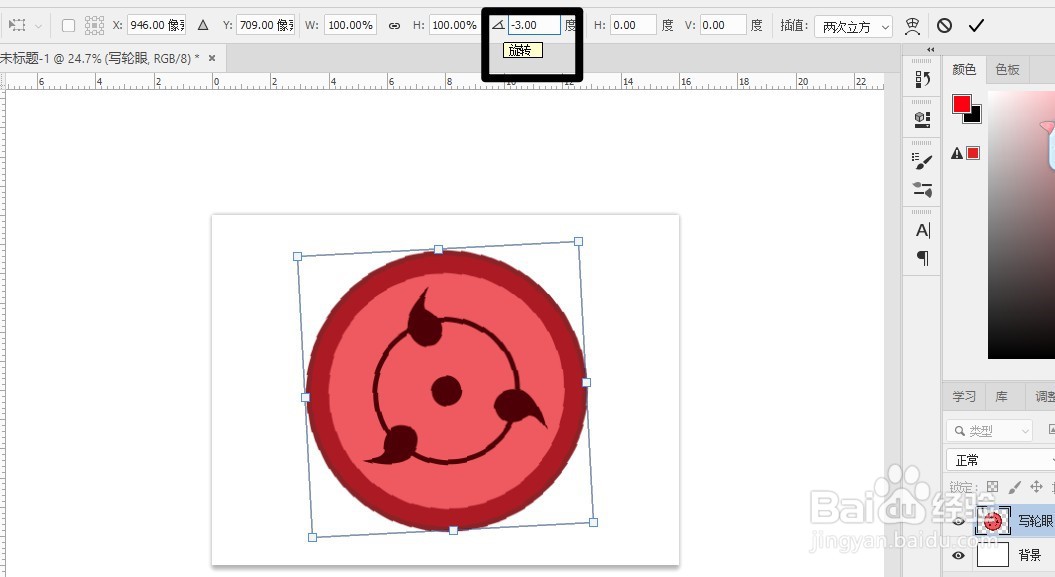Close the 未标题-1 document tab
This screenshot has width=1055, height=577.
(212, 59)
